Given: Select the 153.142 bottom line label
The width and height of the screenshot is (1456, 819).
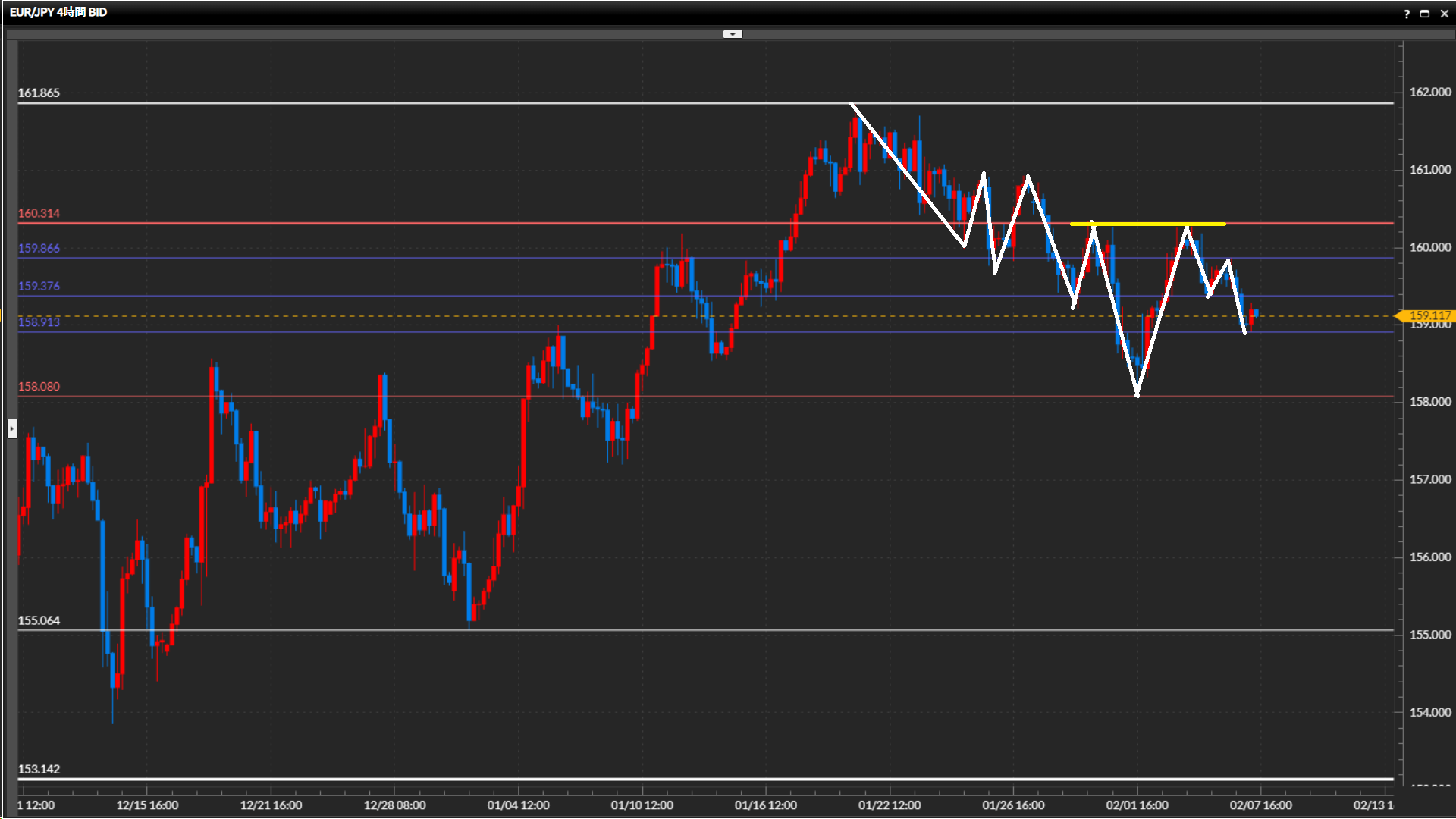Looking at the screenshot, I should pyautogui.click(x=39, y=770).
